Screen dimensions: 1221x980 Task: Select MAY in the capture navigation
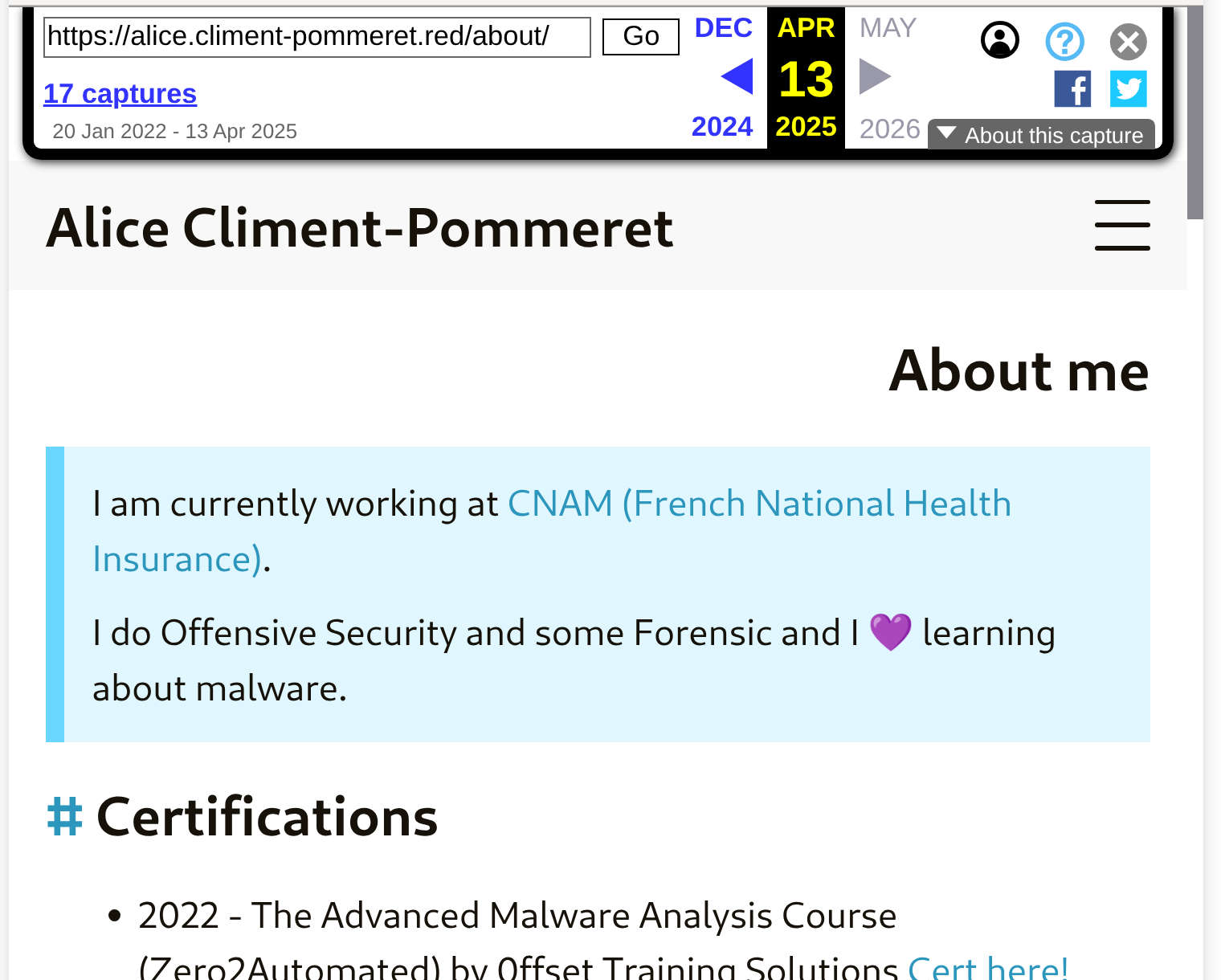coord(888,27)
